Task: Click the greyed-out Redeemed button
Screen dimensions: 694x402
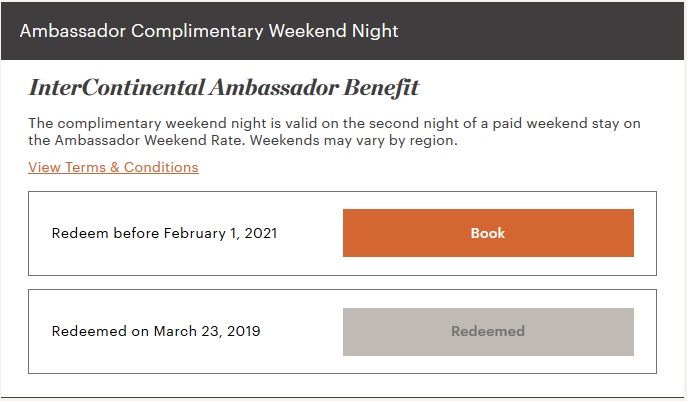Action: tap(488, 331)
